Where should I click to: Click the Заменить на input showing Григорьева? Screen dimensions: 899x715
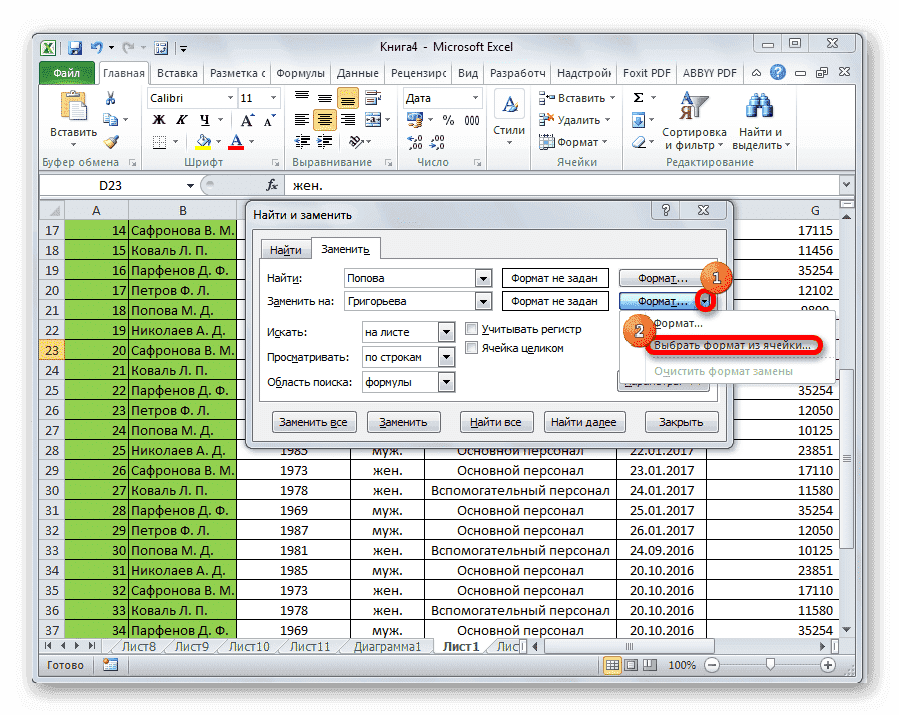click(x=410, y=301)
